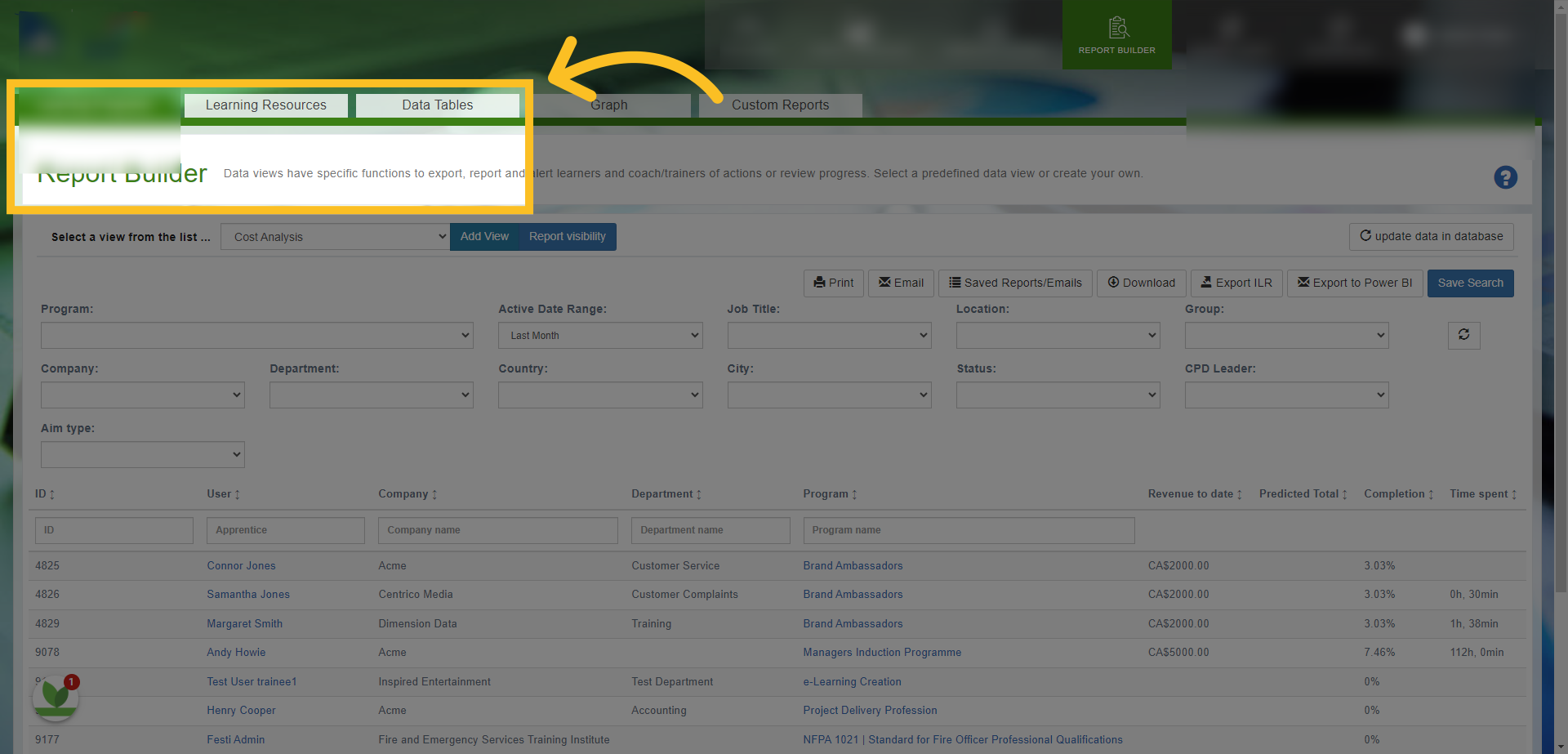Open the plant chat widget with notification badge
The width and height of the screenshot is (1568, 754).
point(56,697)
